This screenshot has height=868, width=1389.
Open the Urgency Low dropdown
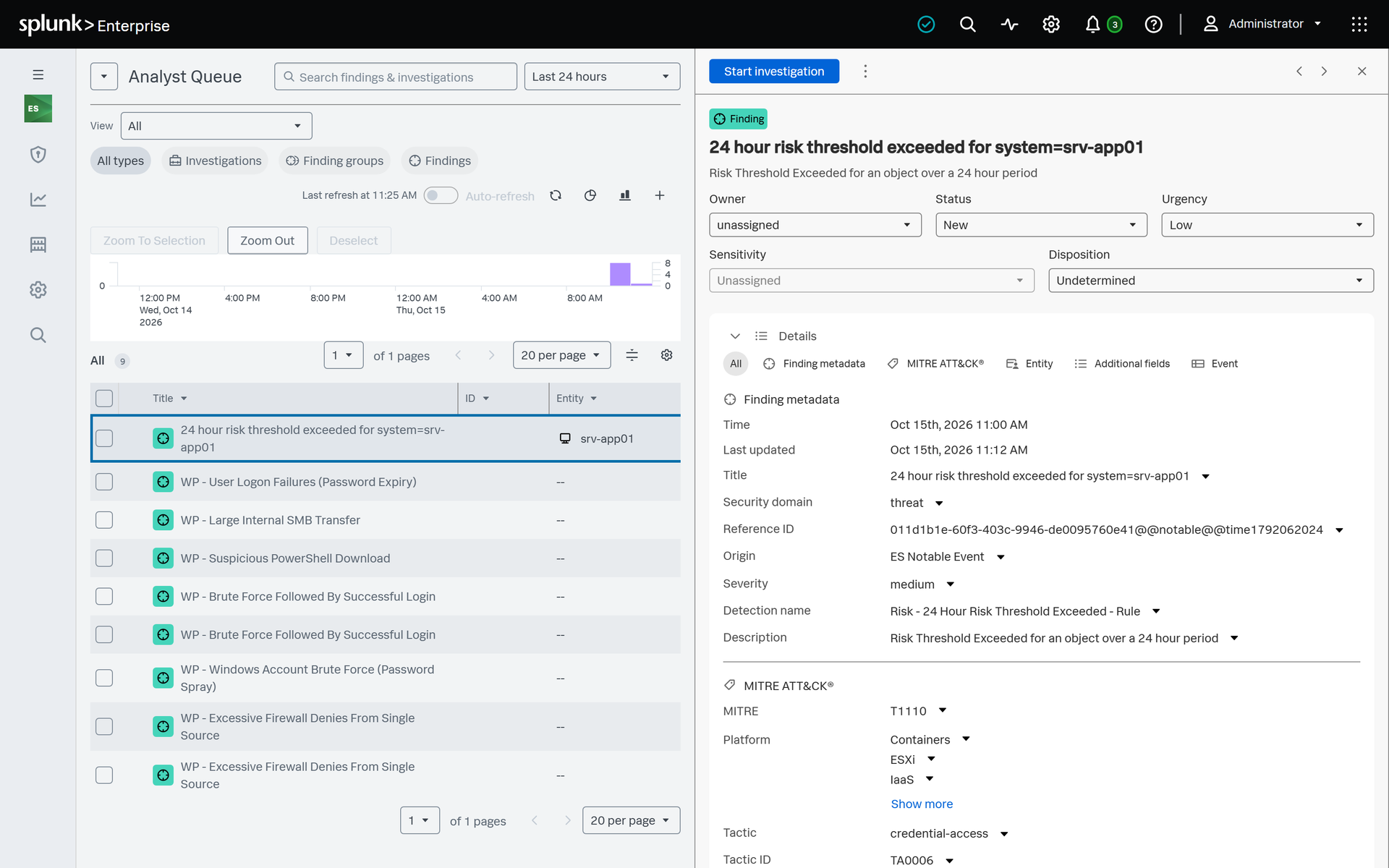(1267, 225)
